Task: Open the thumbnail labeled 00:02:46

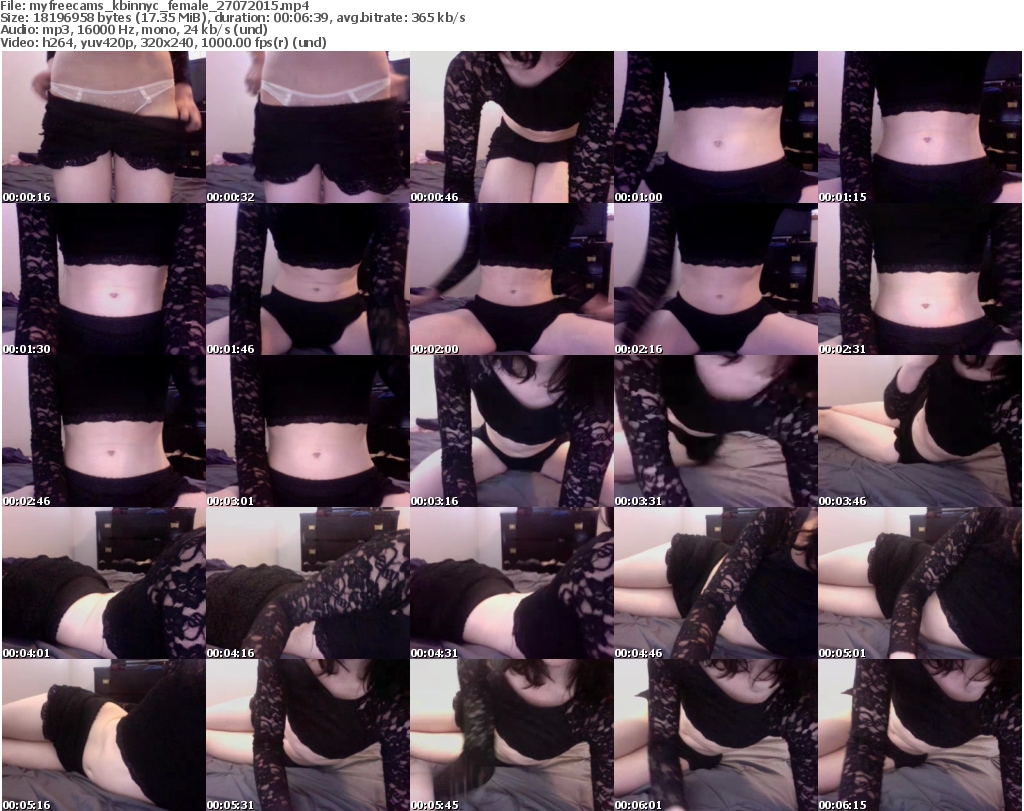Action: (104, 432)
